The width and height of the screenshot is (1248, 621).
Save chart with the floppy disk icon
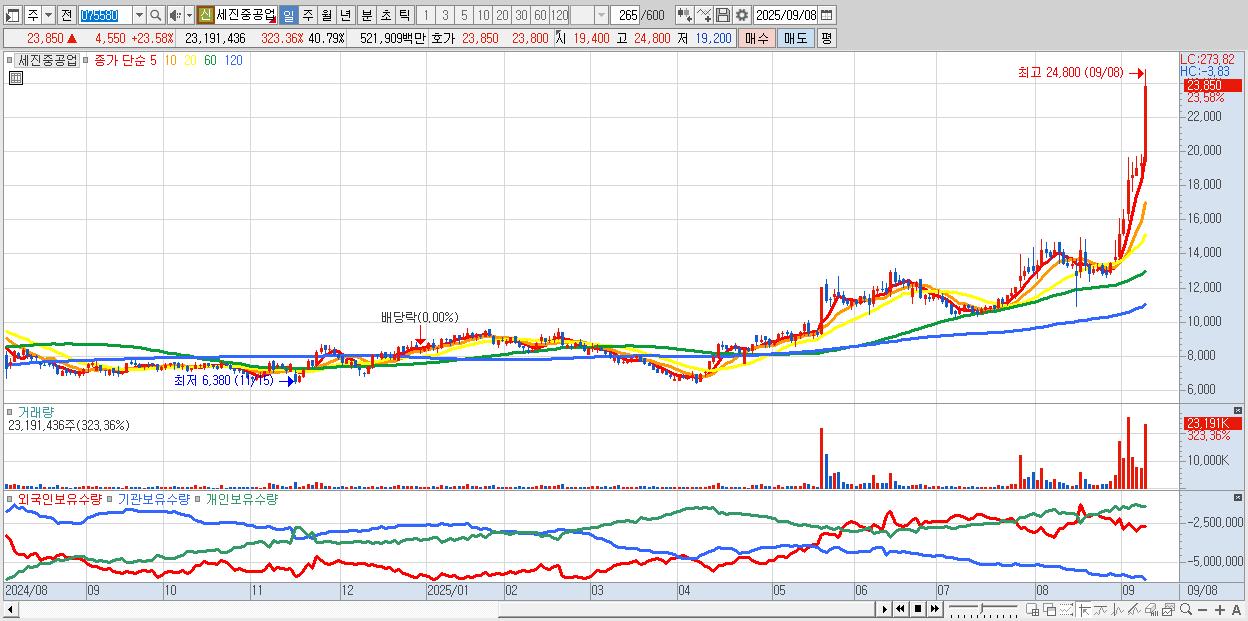723,15
